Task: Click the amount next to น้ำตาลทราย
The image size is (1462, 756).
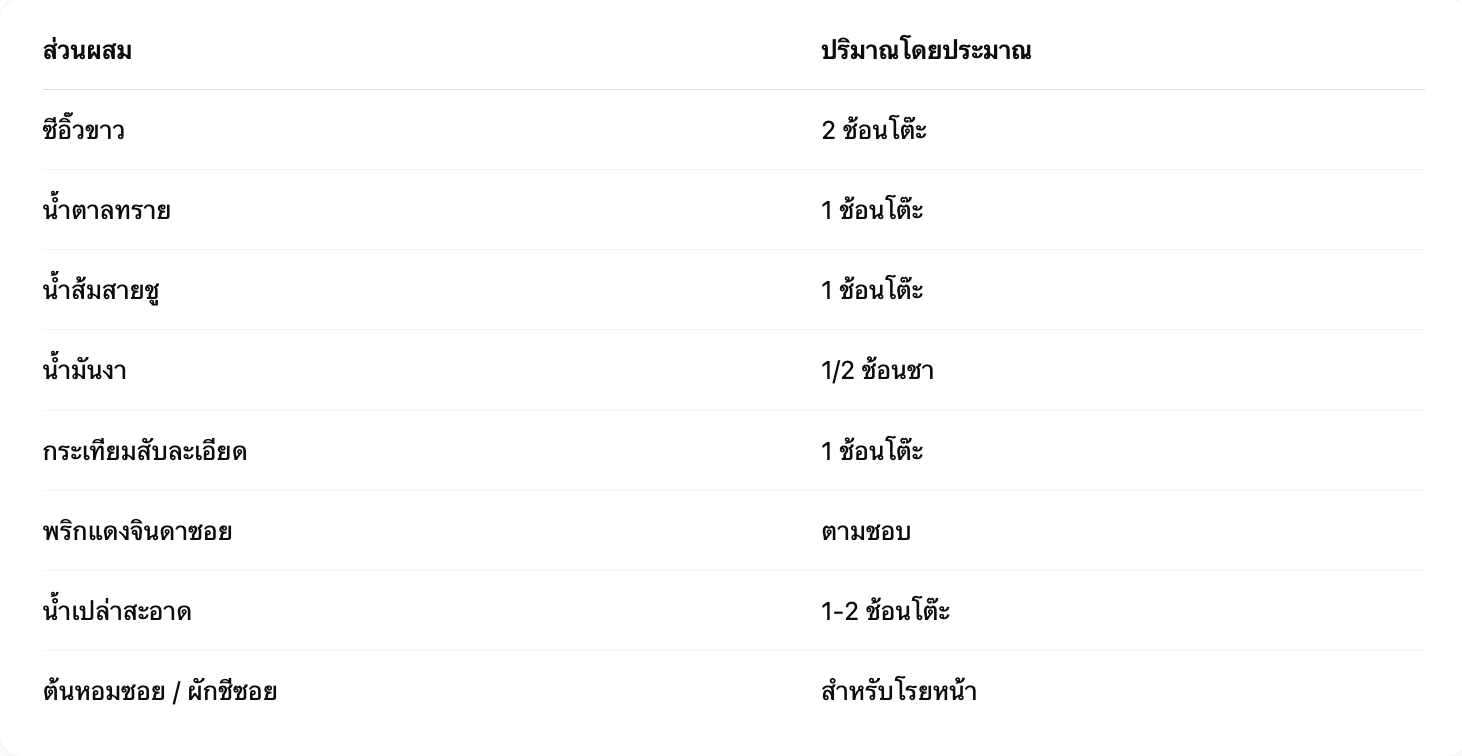Action: [872, 211]
